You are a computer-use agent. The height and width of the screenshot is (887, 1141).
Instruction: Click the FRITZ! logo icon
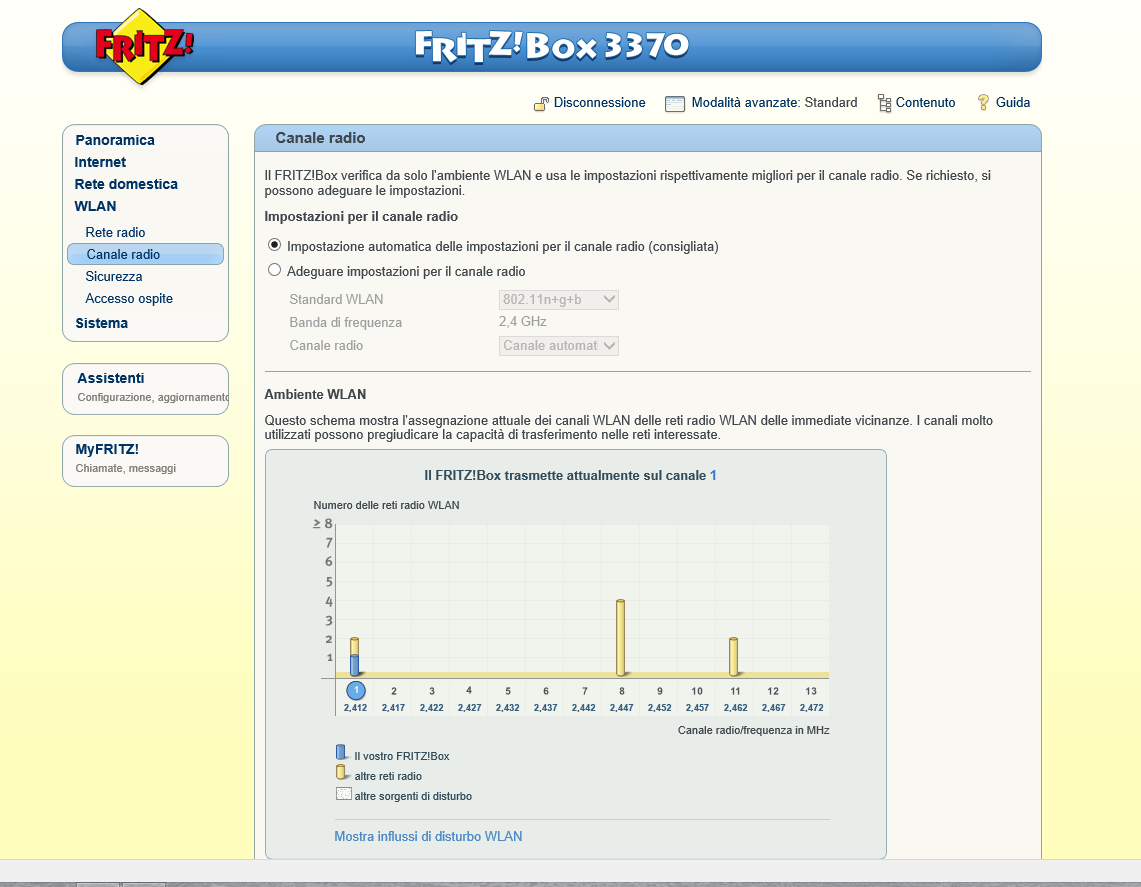144,47
